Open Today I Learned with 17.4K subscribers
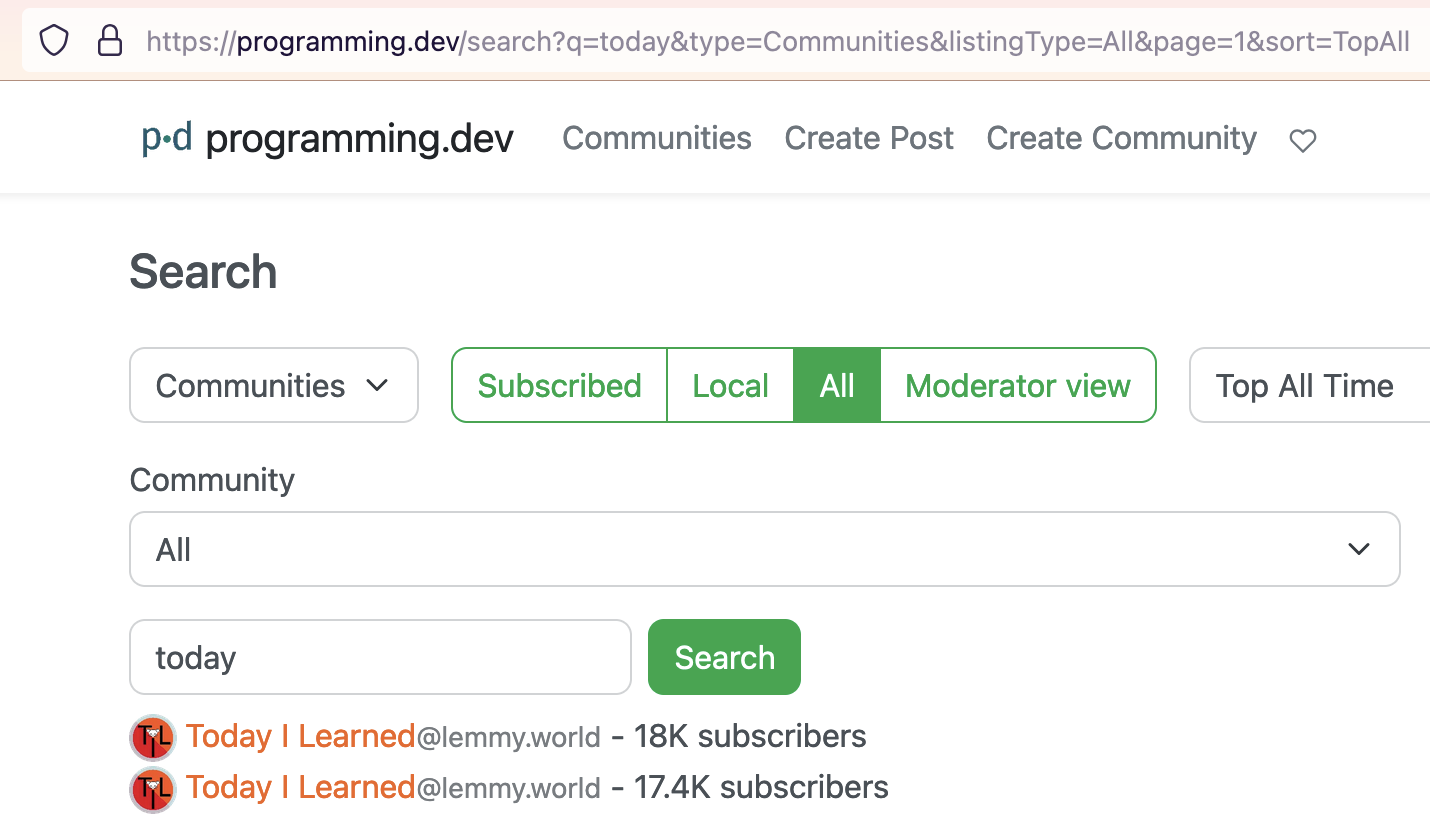This screenshot has height=814, width=1430. pos(300,788)
